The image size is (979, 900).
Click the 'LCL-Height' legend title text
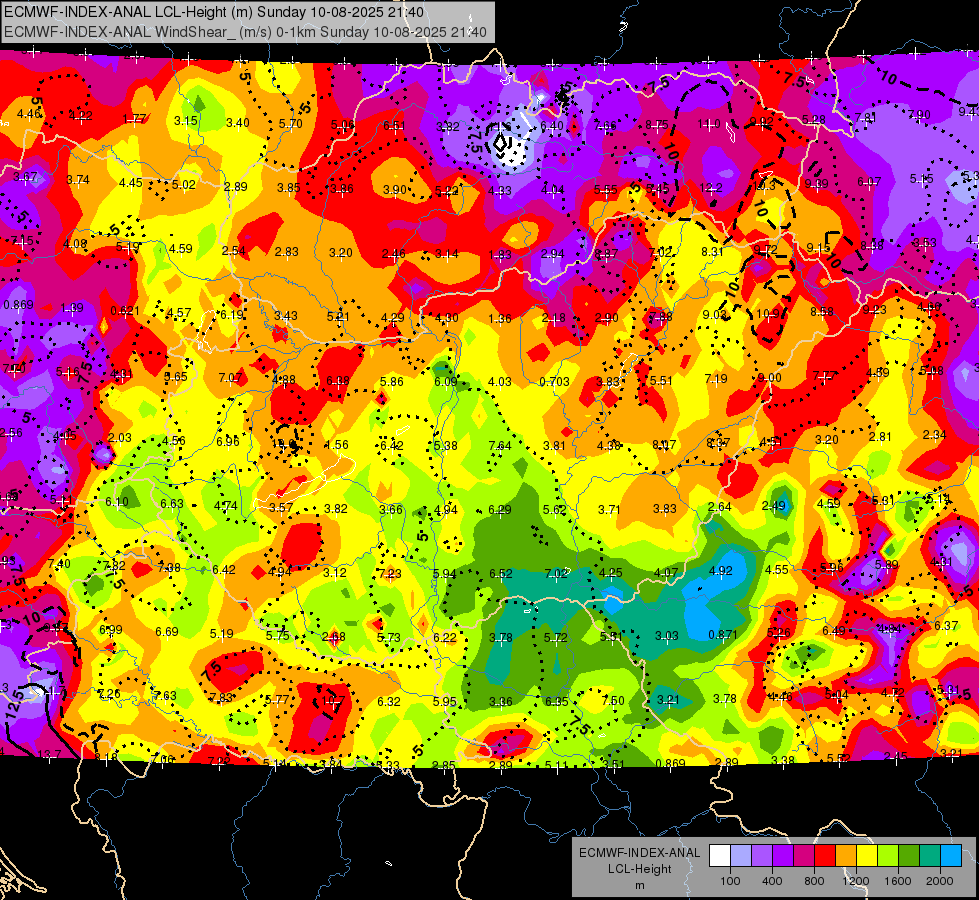coord(640,869)
